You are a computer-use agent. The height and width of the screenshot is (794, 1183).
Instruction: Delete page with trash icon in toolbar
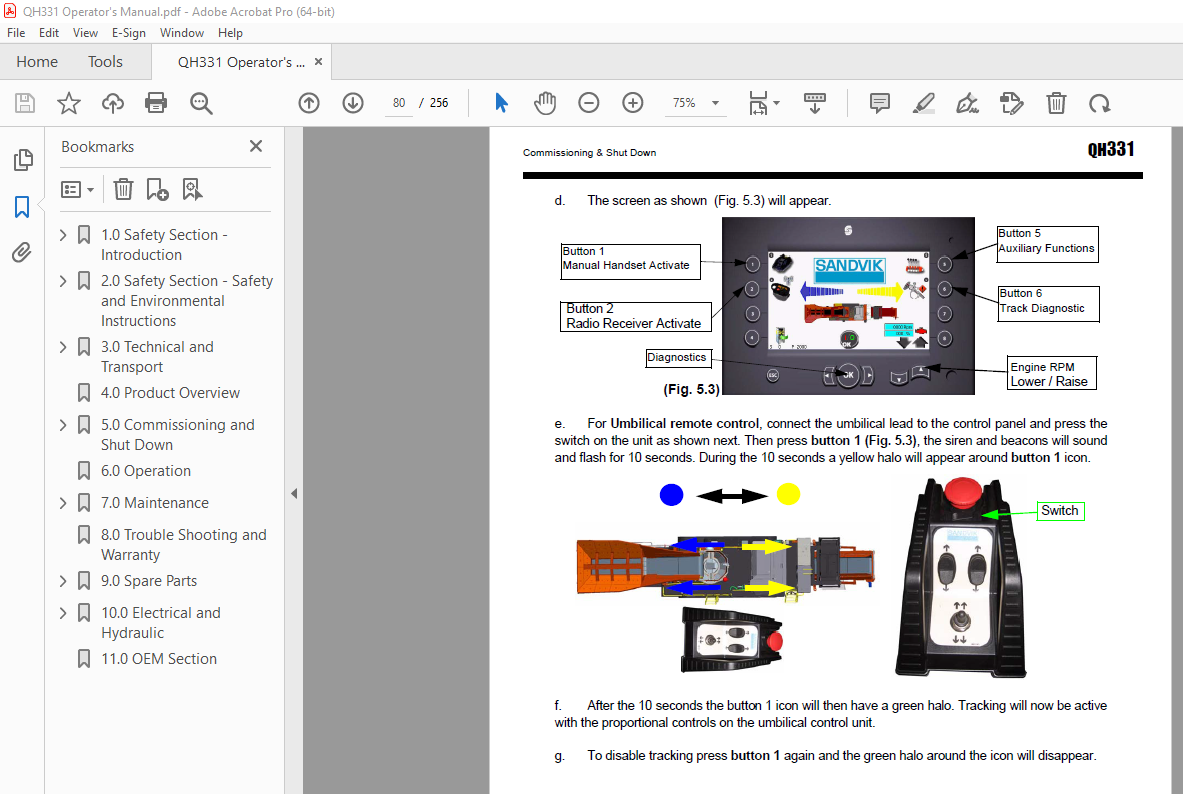(1056, 103)
